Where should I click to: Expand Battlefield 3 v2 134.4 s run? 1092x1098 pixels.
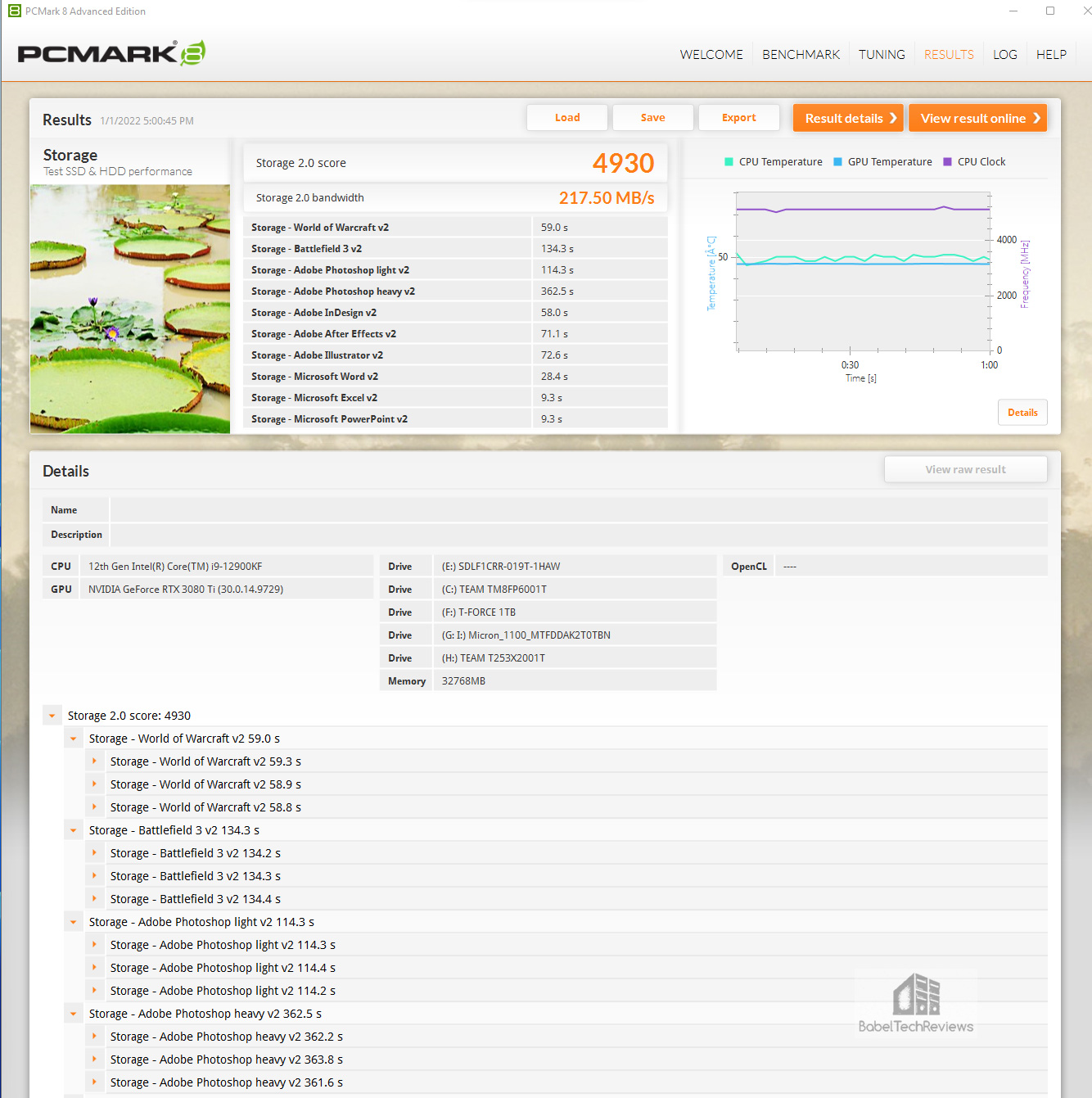coord(95,899)
